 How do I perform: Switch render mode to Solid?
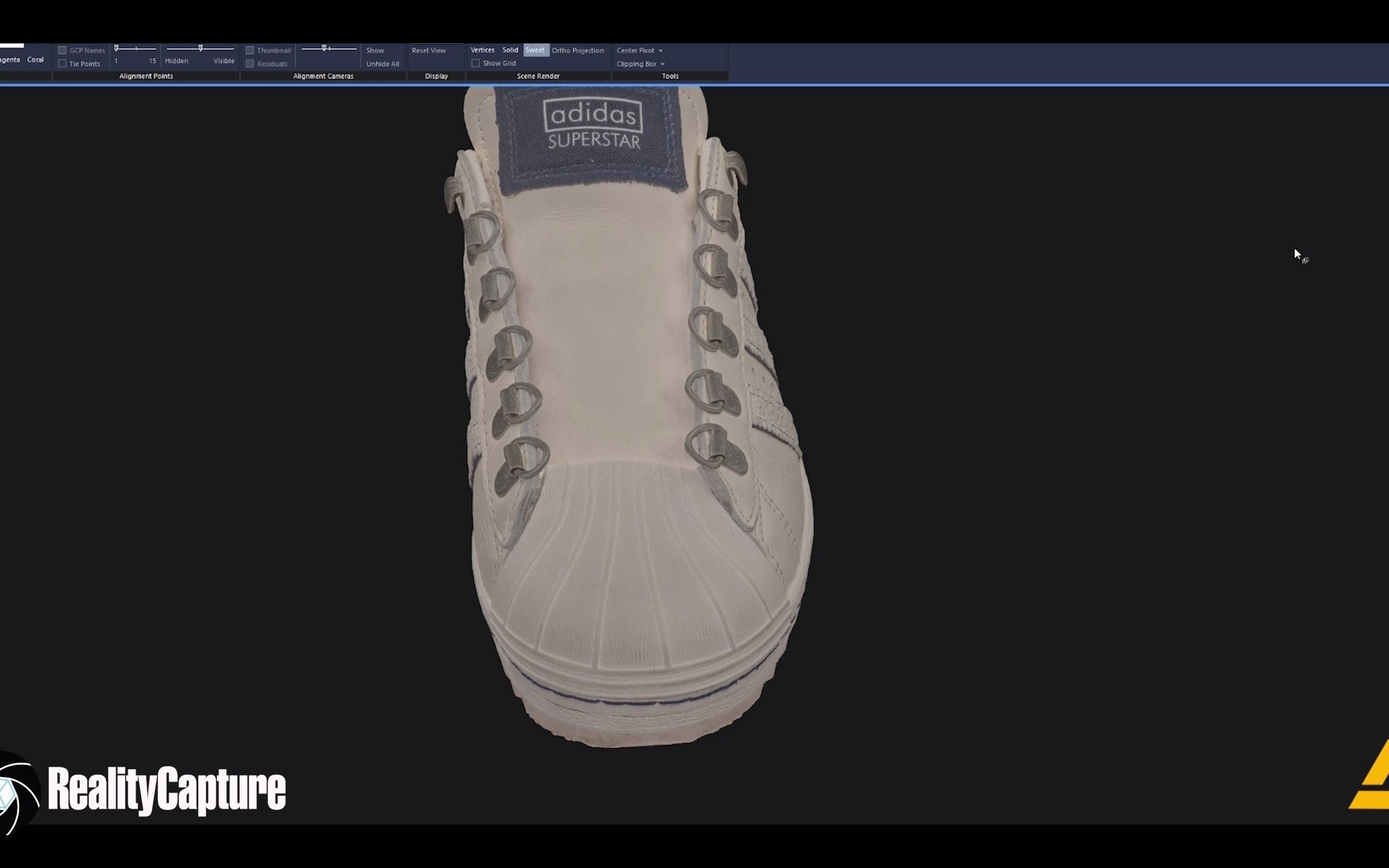click(510, 50)
